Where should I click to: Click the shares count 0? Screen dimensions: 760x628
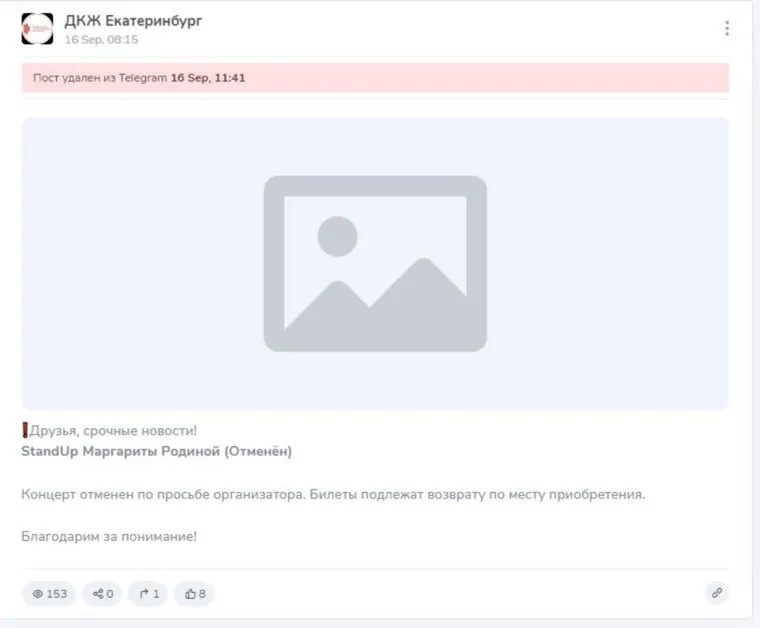(x=110, y=594)
